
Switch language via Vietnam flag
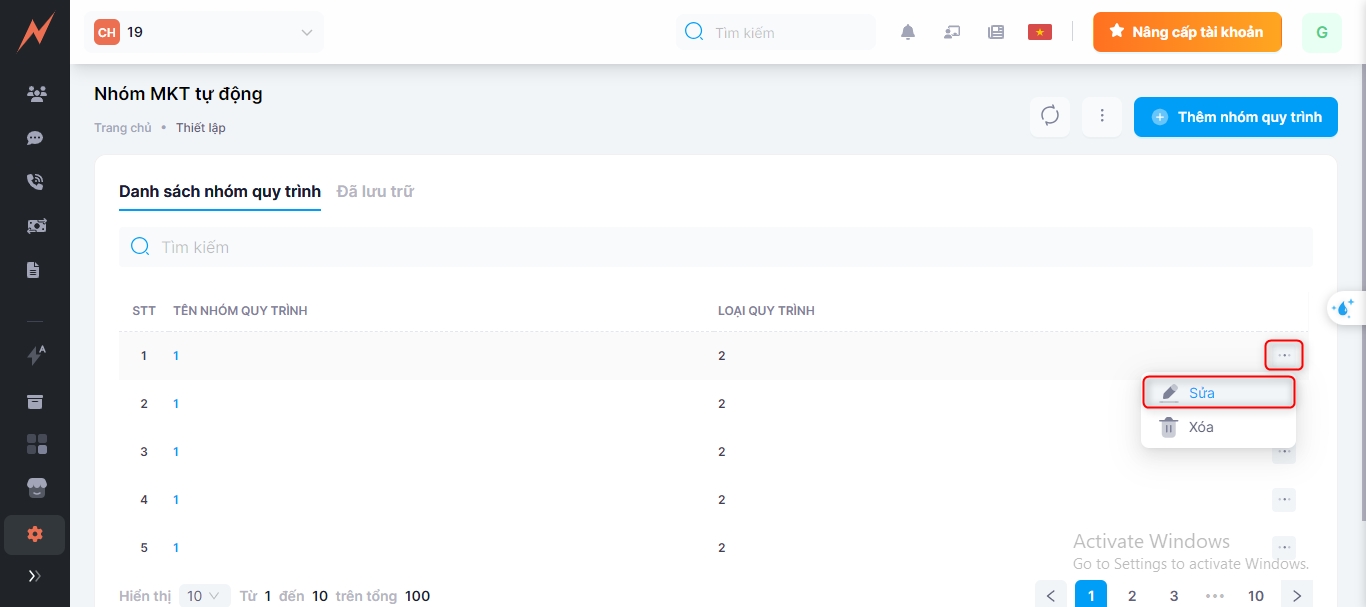(1040, 32)
